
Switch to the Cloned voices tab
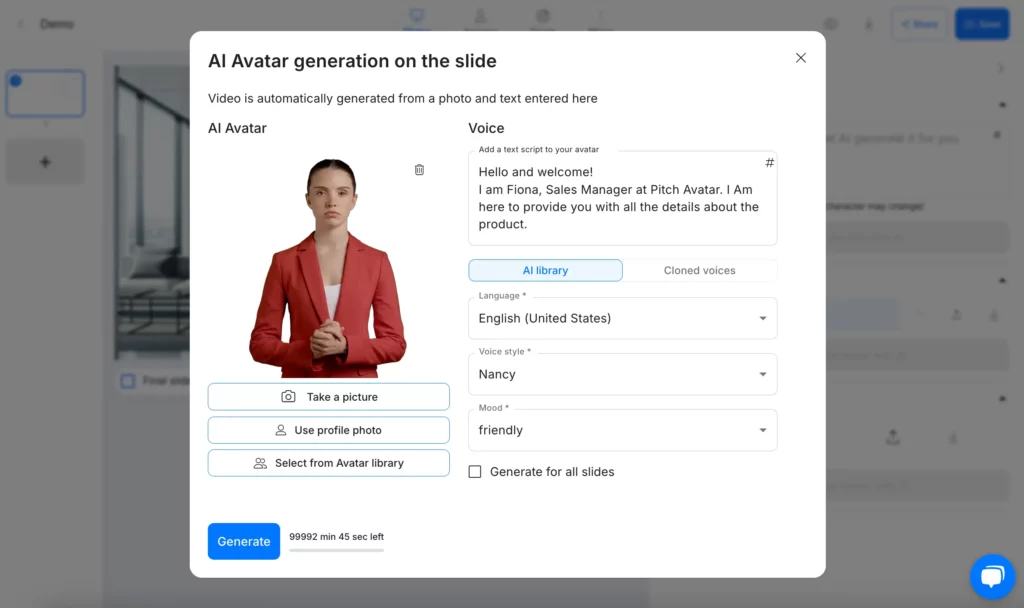pyautogui.click(x=699, y=270)
